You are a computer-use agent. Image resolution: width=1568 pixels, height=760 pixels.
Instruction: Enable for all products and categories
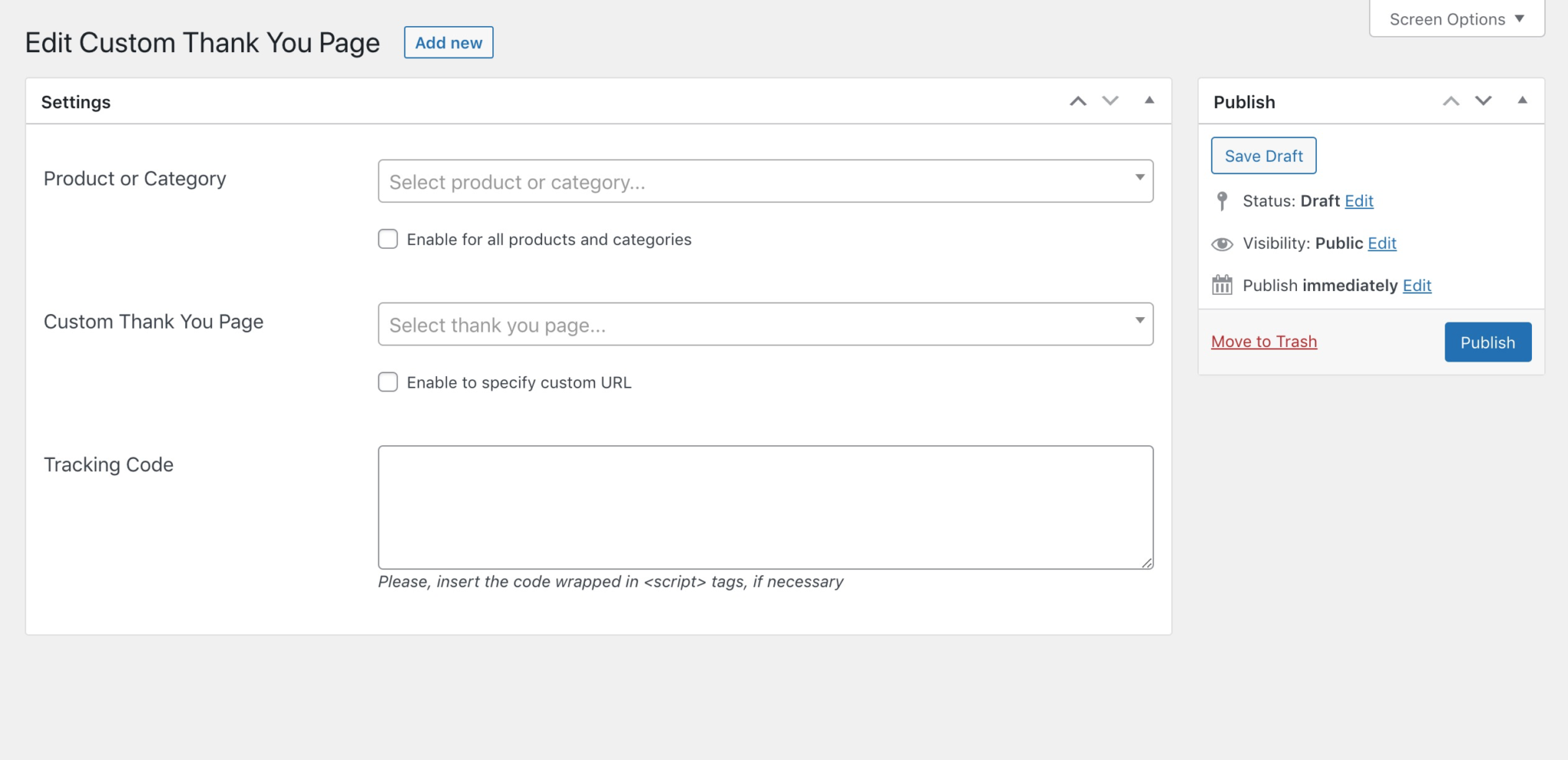pos(388,239)
